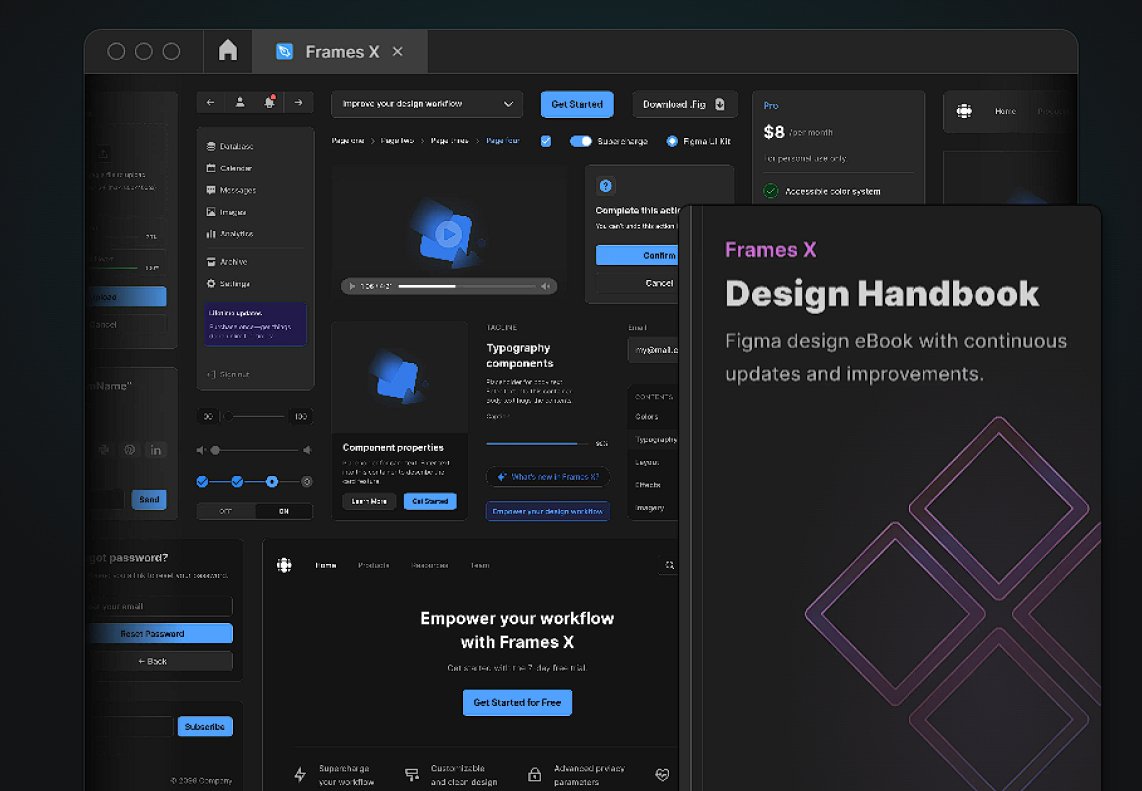Viewport: 1142px width, 791px height.
Task: Close the Frames X tab
Action: click(398, 52)
